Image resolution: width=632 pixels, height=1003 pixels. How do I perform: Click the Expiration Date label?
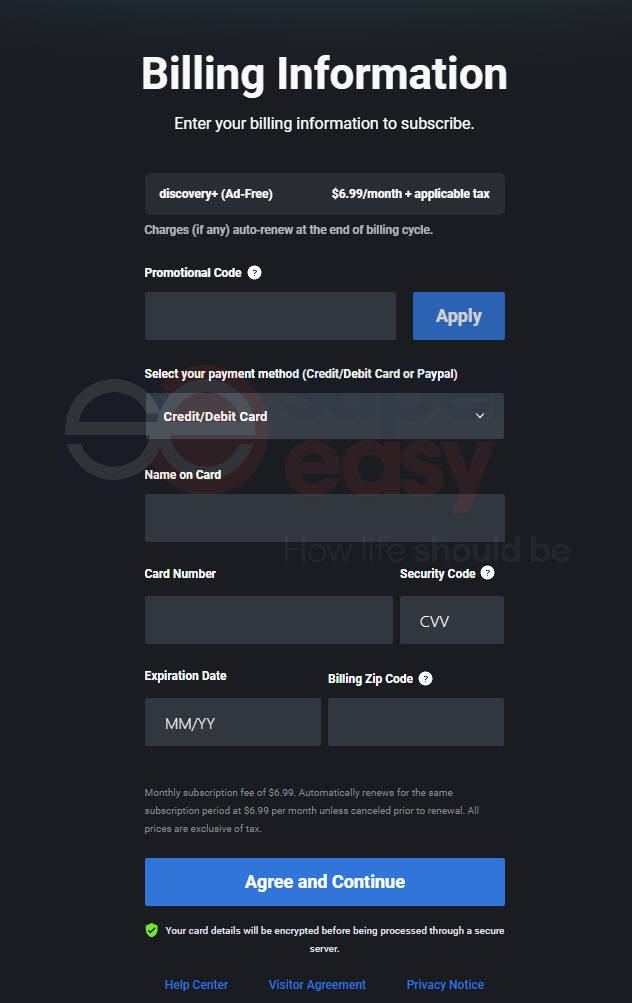pos(186,675)
